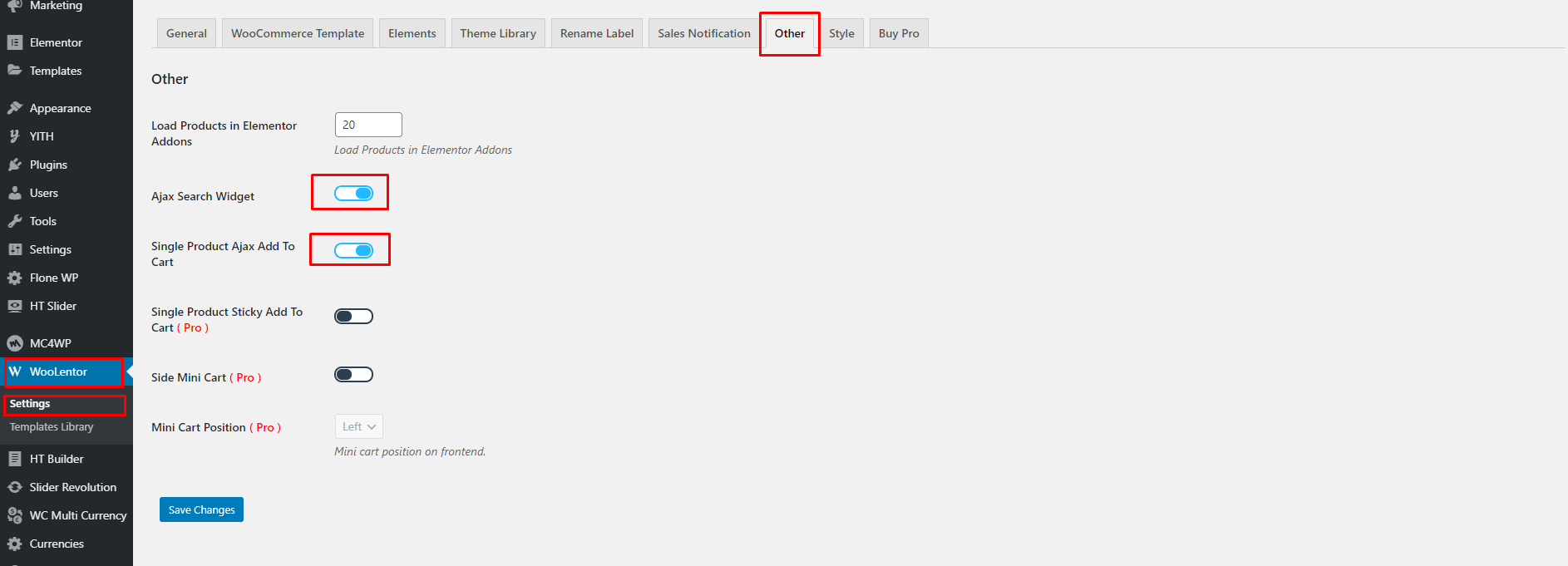
Task: Open Appearance via its paintbrush icon
Action: [15, 108]
